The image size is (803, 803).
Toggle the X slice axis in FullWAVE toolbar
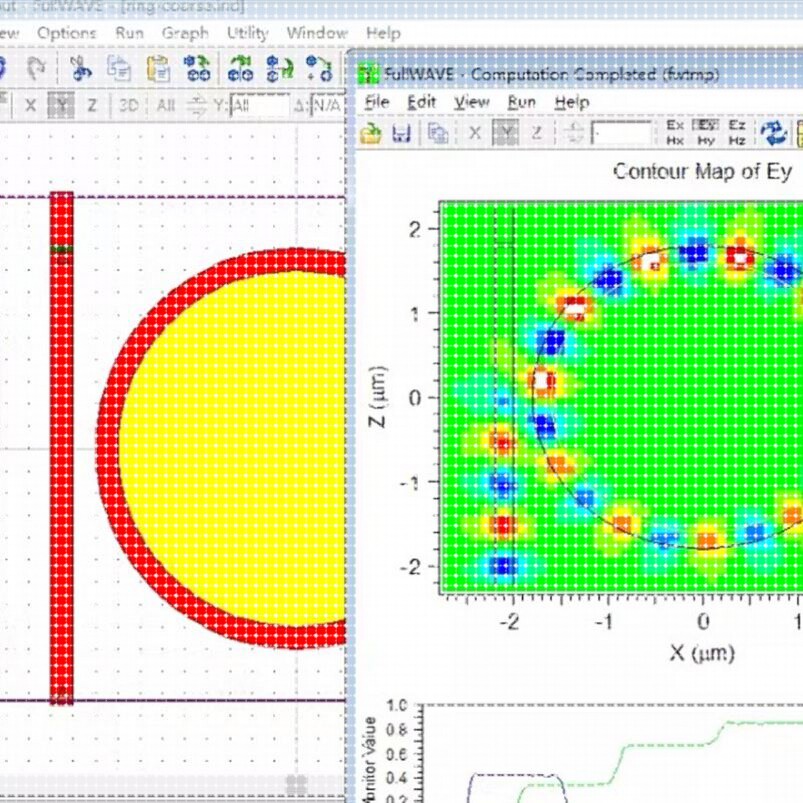pos(475,133)
